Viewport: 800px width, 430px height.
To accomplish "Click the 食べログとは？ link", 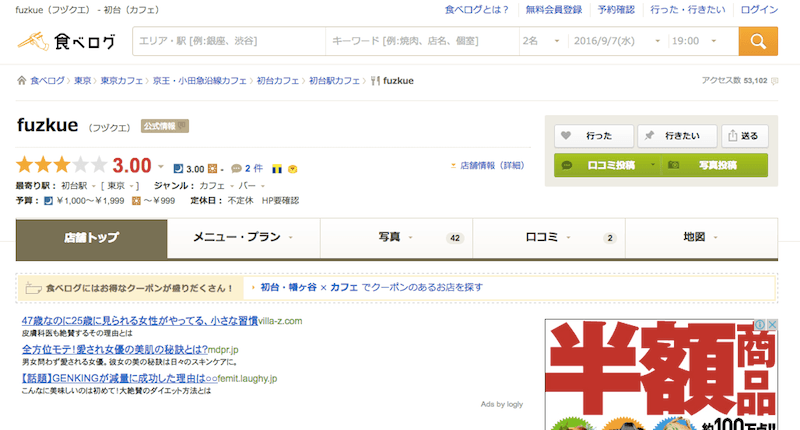I will [x=477, y=10].
